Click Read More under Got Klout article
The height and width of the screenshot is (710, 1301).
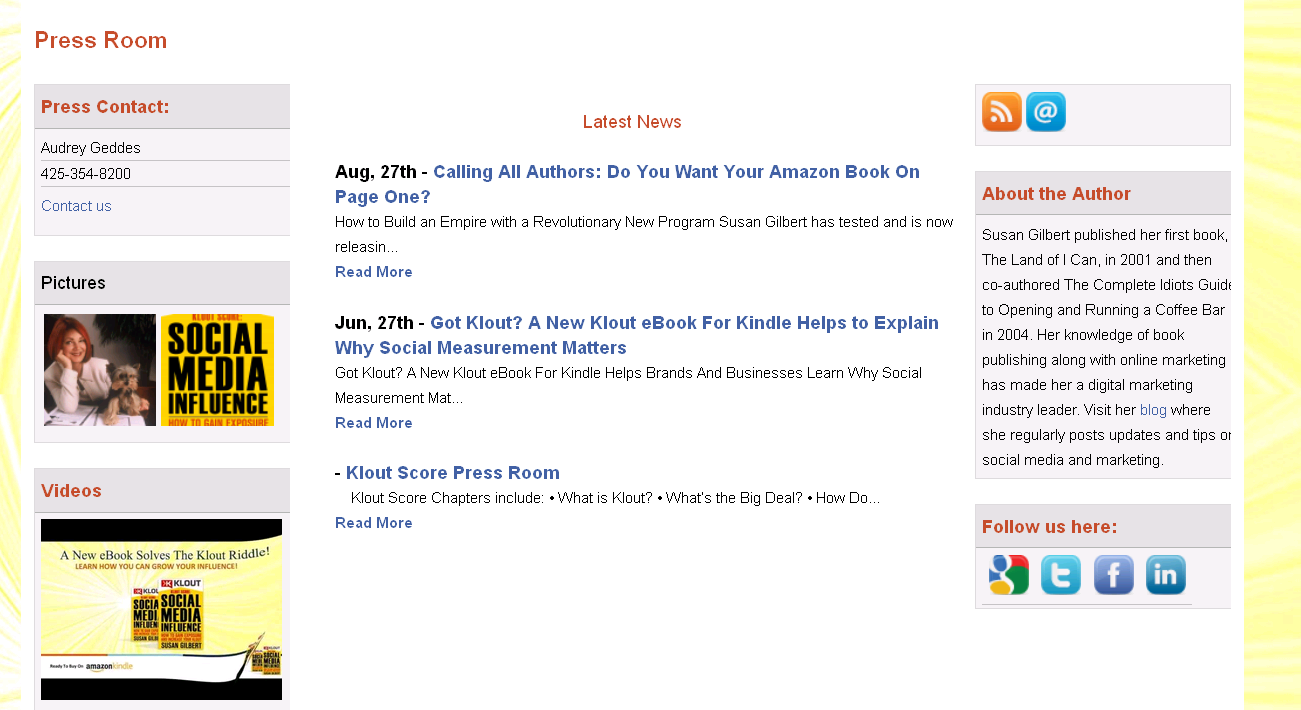point(373,423)
